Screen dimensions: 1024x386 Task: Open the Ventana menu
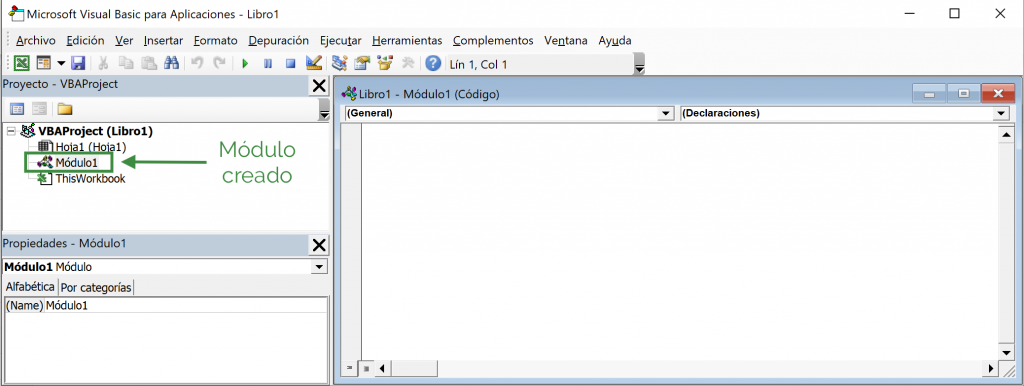(x=566, y=40)
